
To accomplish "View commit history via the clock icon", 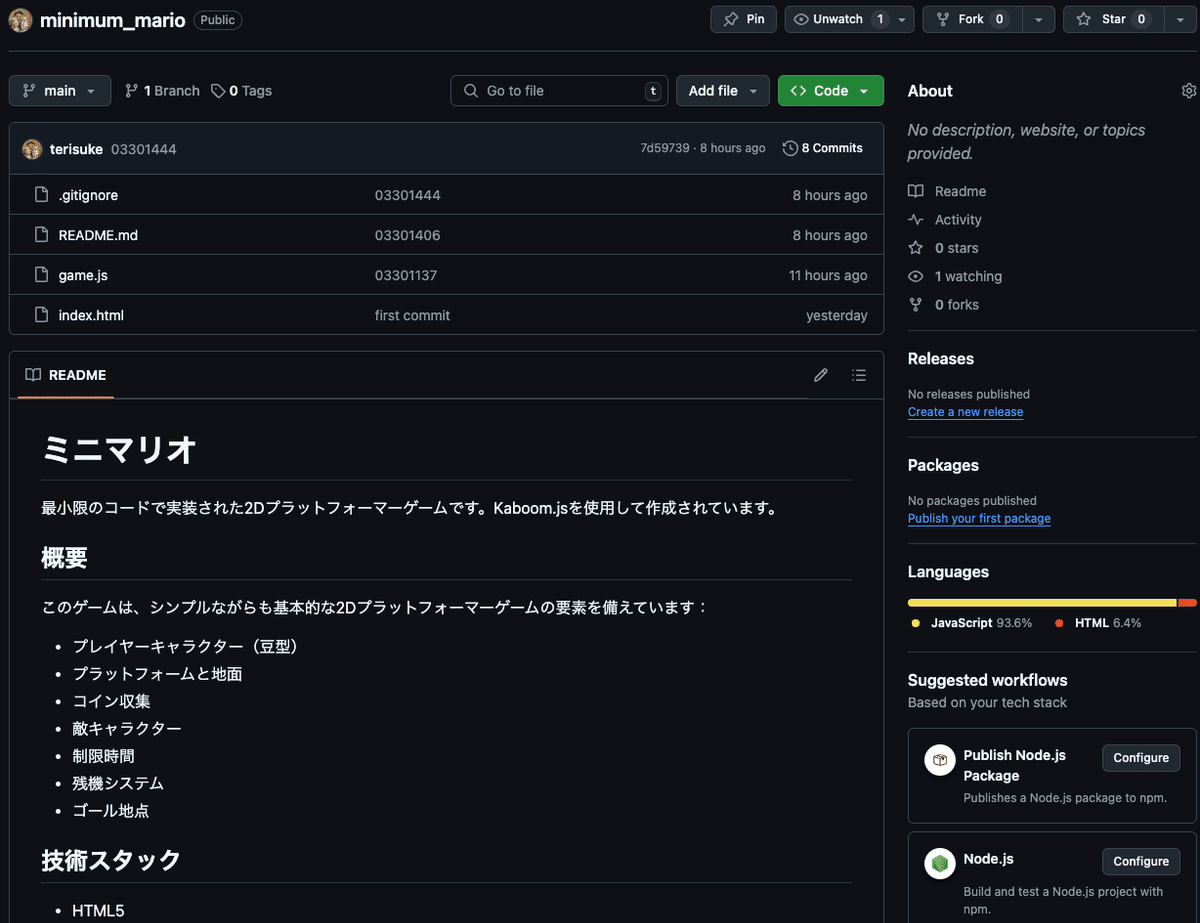I will pyautogui.click(x=789, y=147).
